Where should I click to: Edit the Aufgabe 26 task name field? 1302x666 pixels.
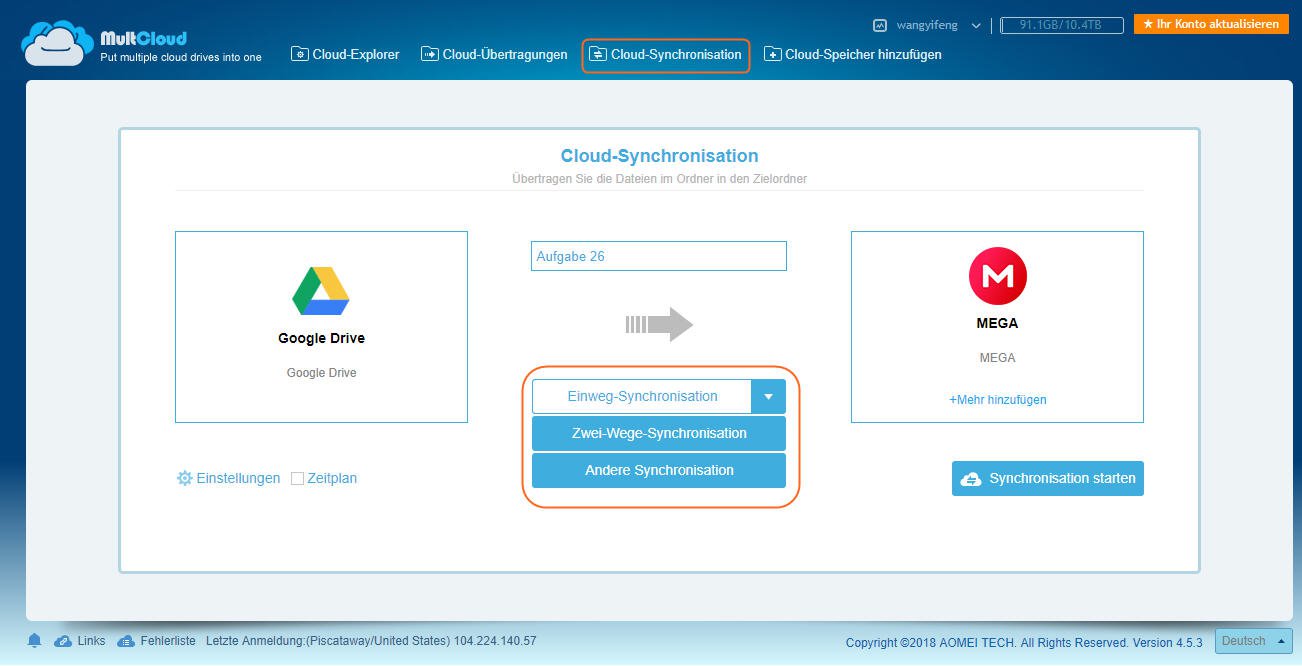(x=659, y=256)
